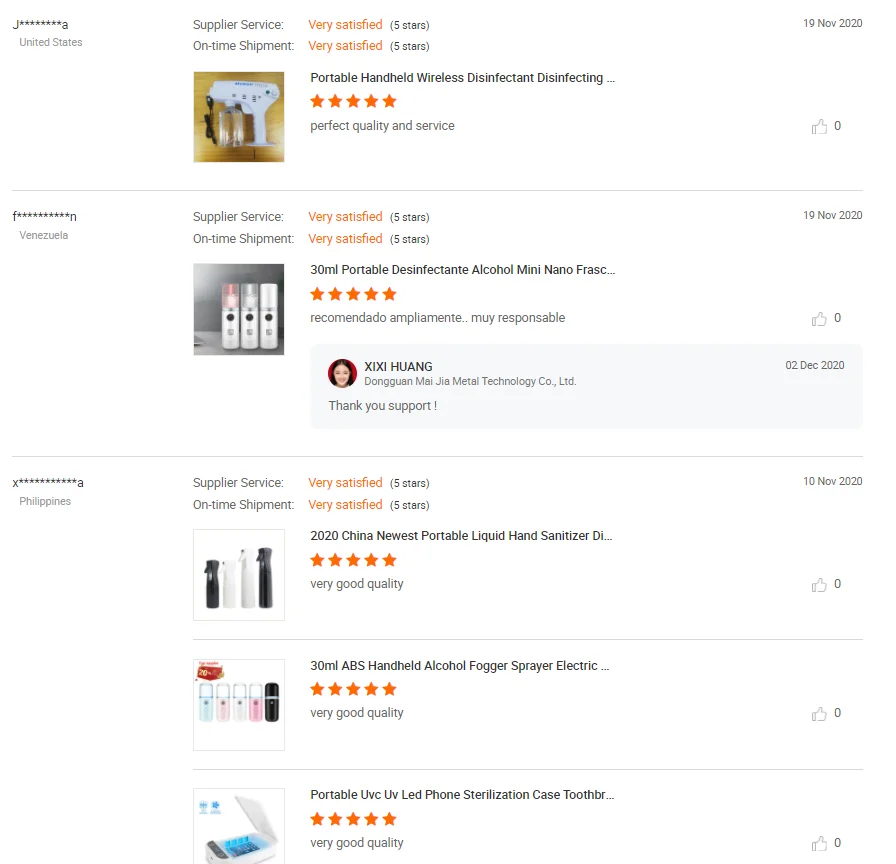Open the colorful fogger sprayers thumbnail
This screenshot has width=896, height=864.
[238, 704]
